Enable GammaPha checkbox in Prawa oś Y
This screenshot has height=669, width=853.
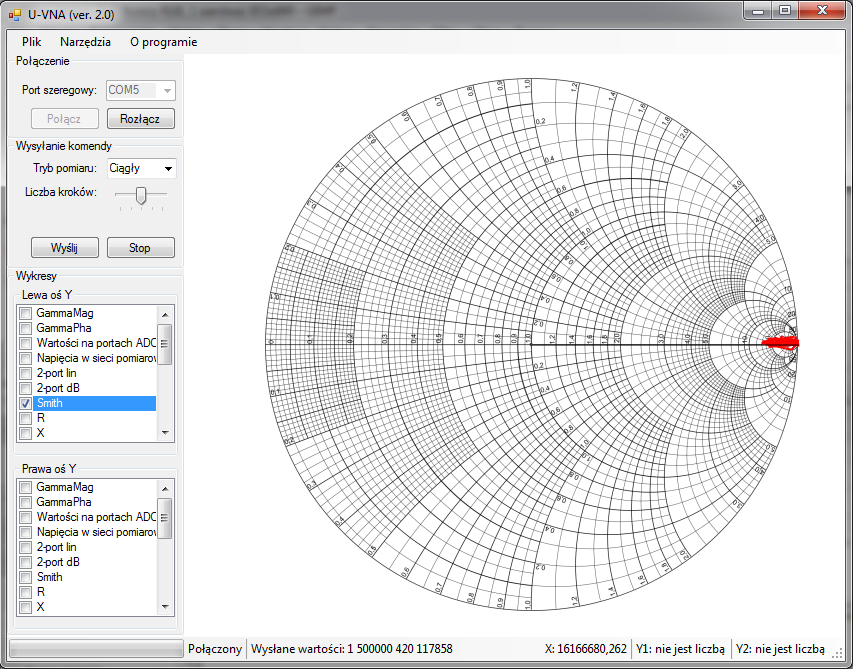pyautogui.click(x=26, y=502)
